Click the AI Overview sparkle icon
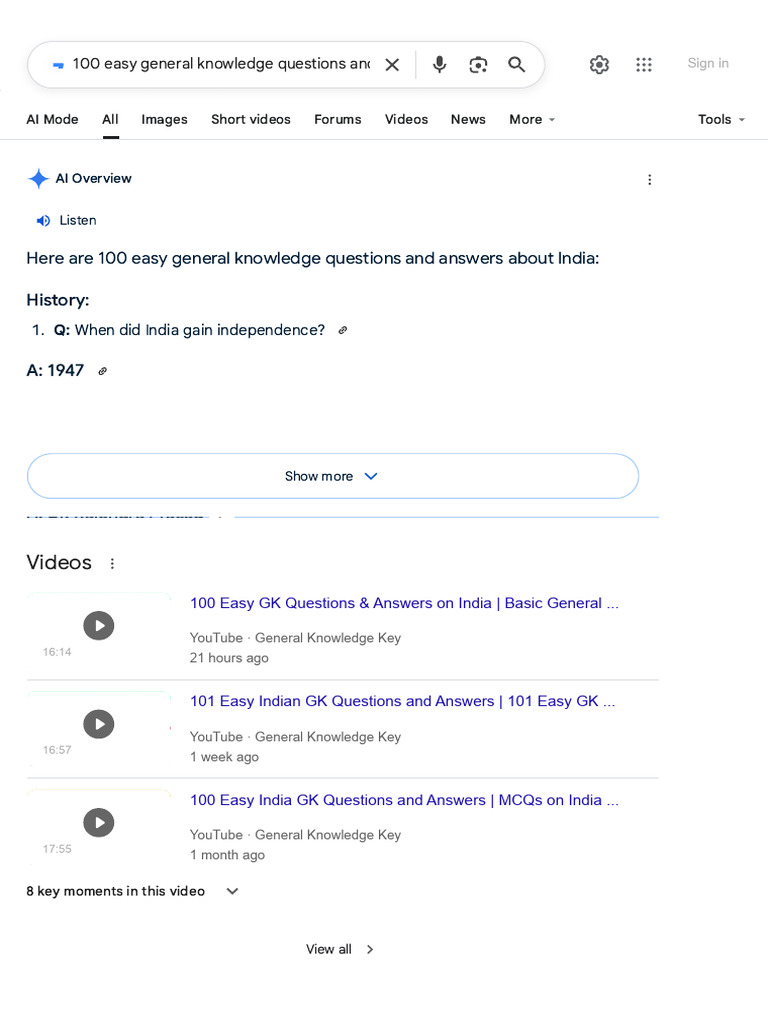This screenshot has height=1024, width=768. coord(39,178)
